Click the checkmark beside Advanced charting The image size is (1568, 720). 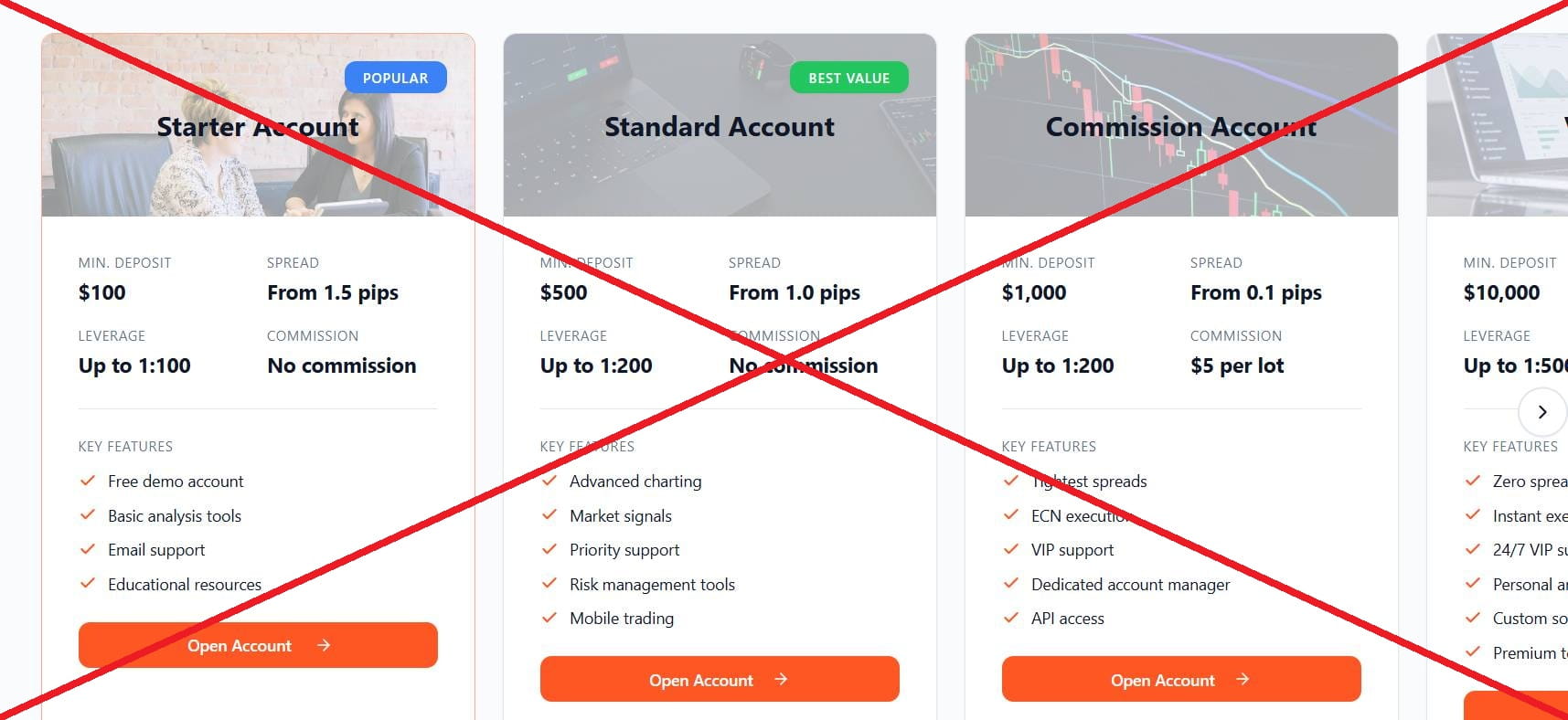point(550,481)
